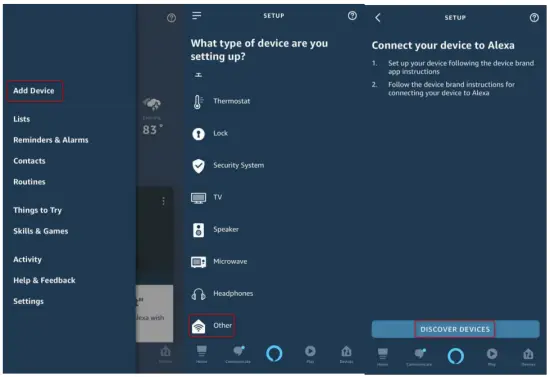Open hamburger menu on device type screen
Image resolution: width=550 pixels, height=377 pixels.
197,15
